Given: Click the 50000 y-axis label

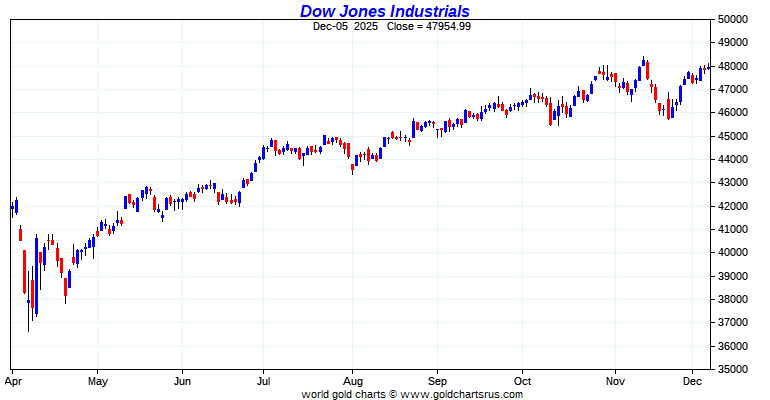Looking at the screenshot, I should [733, 19].
